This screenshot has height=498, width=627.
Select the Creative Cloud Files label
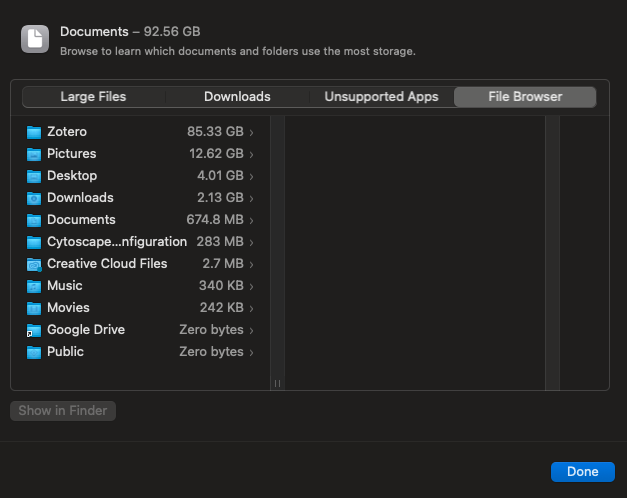point(107,264)
